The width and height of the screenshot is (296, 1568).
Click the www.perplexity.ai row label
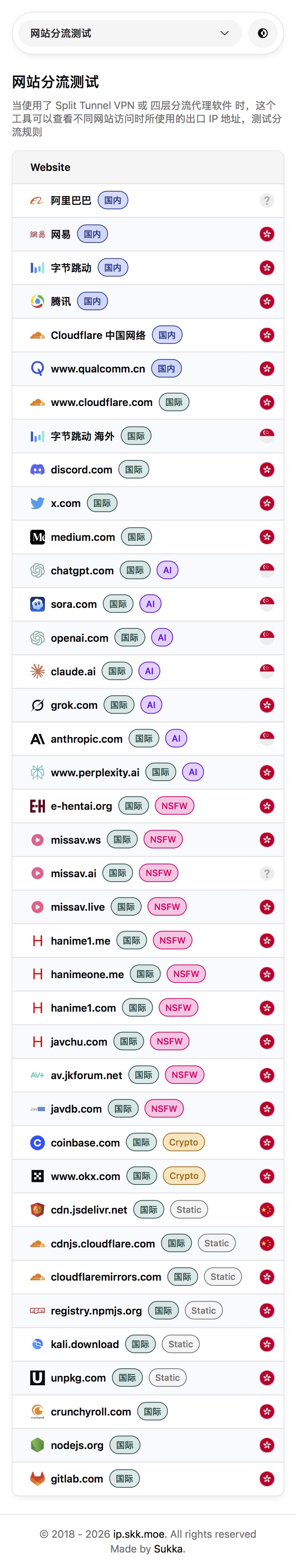click(95, 773)
